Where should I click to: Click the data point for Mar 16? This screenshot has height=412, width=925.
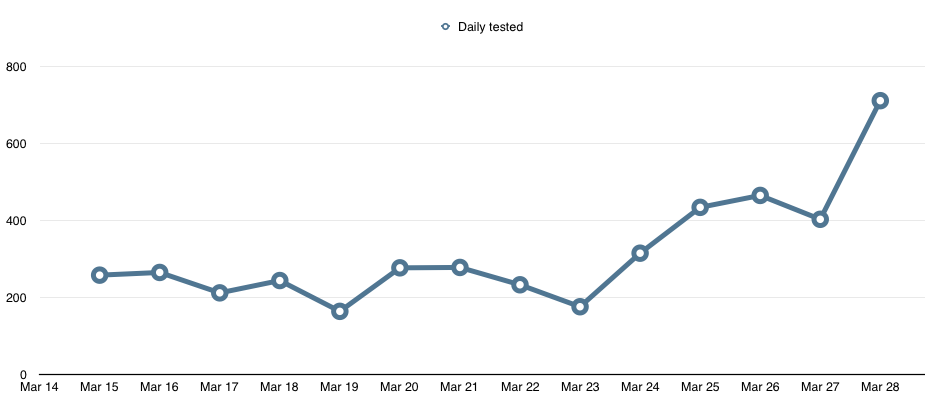click(x=159, y=272)
